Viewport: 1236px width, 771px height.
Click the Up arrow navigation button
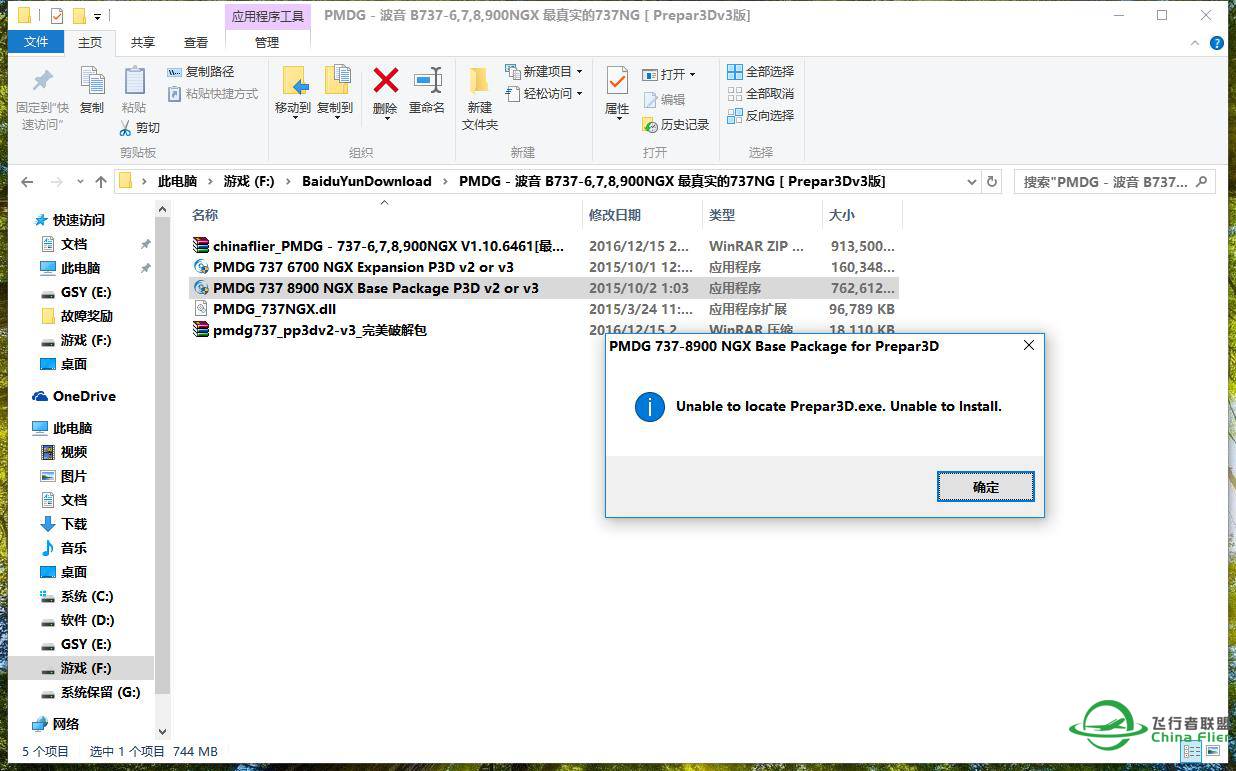coord(101,182)
